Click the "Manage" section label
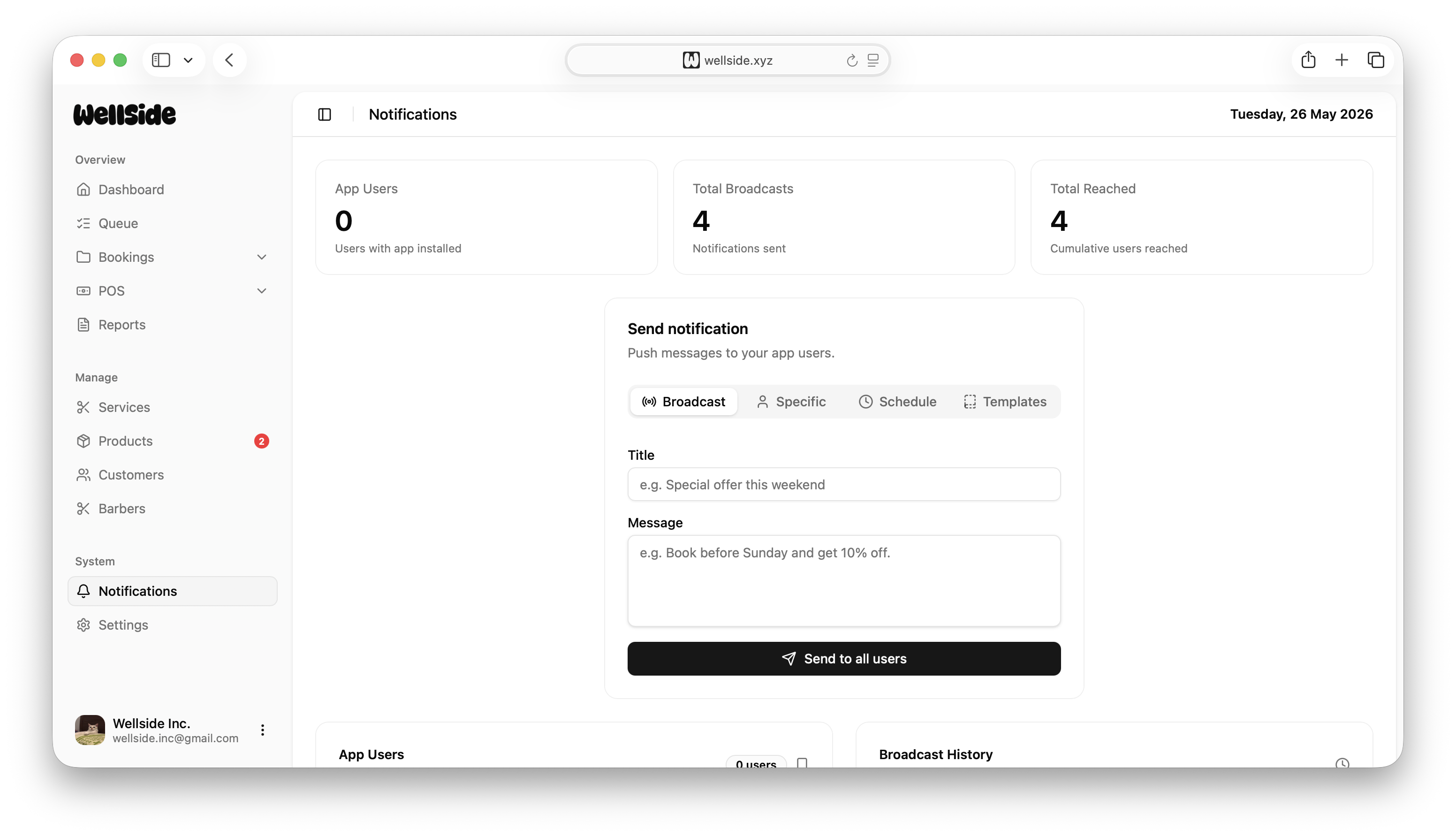 tap(96, 378)
